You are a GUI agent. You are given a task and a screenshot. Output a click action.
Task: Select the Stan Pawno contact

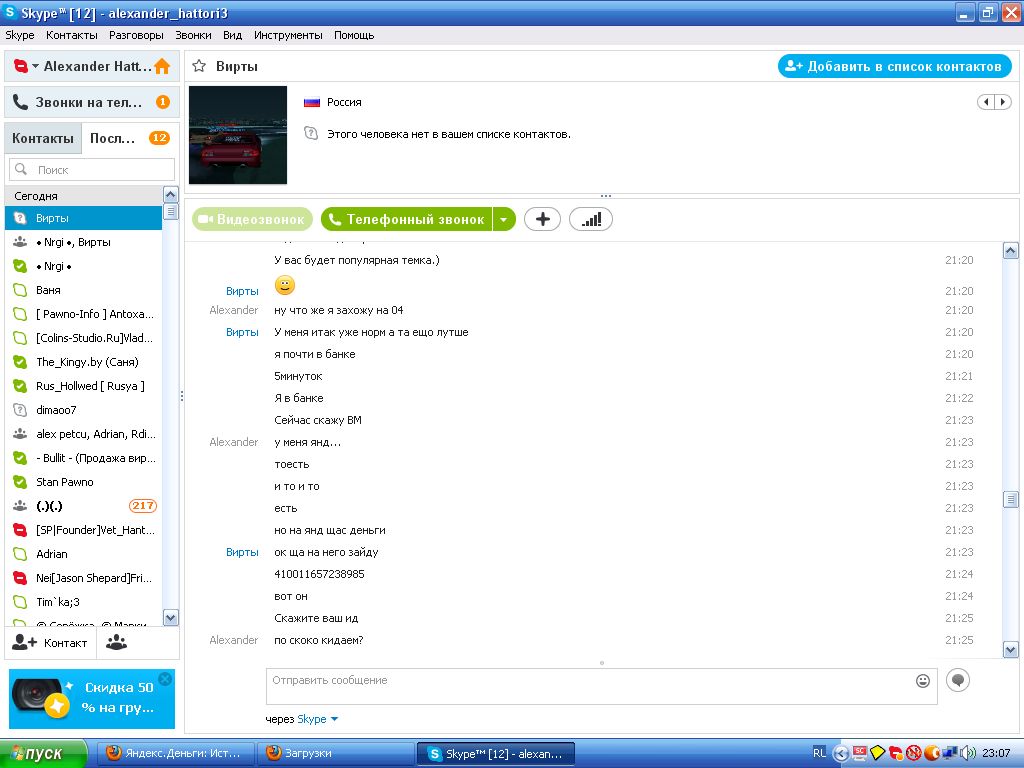(65, 482)
